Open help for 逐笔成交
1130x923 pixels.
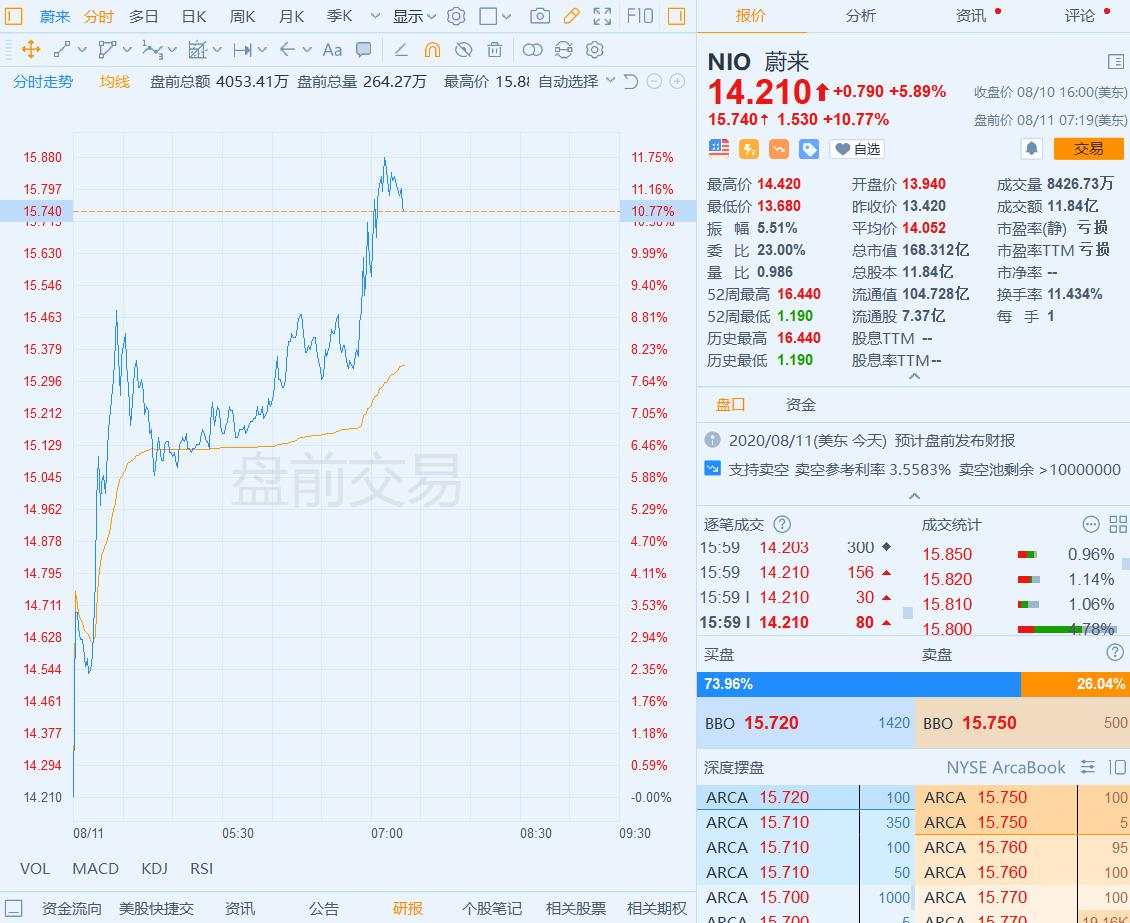coord(782,525)
